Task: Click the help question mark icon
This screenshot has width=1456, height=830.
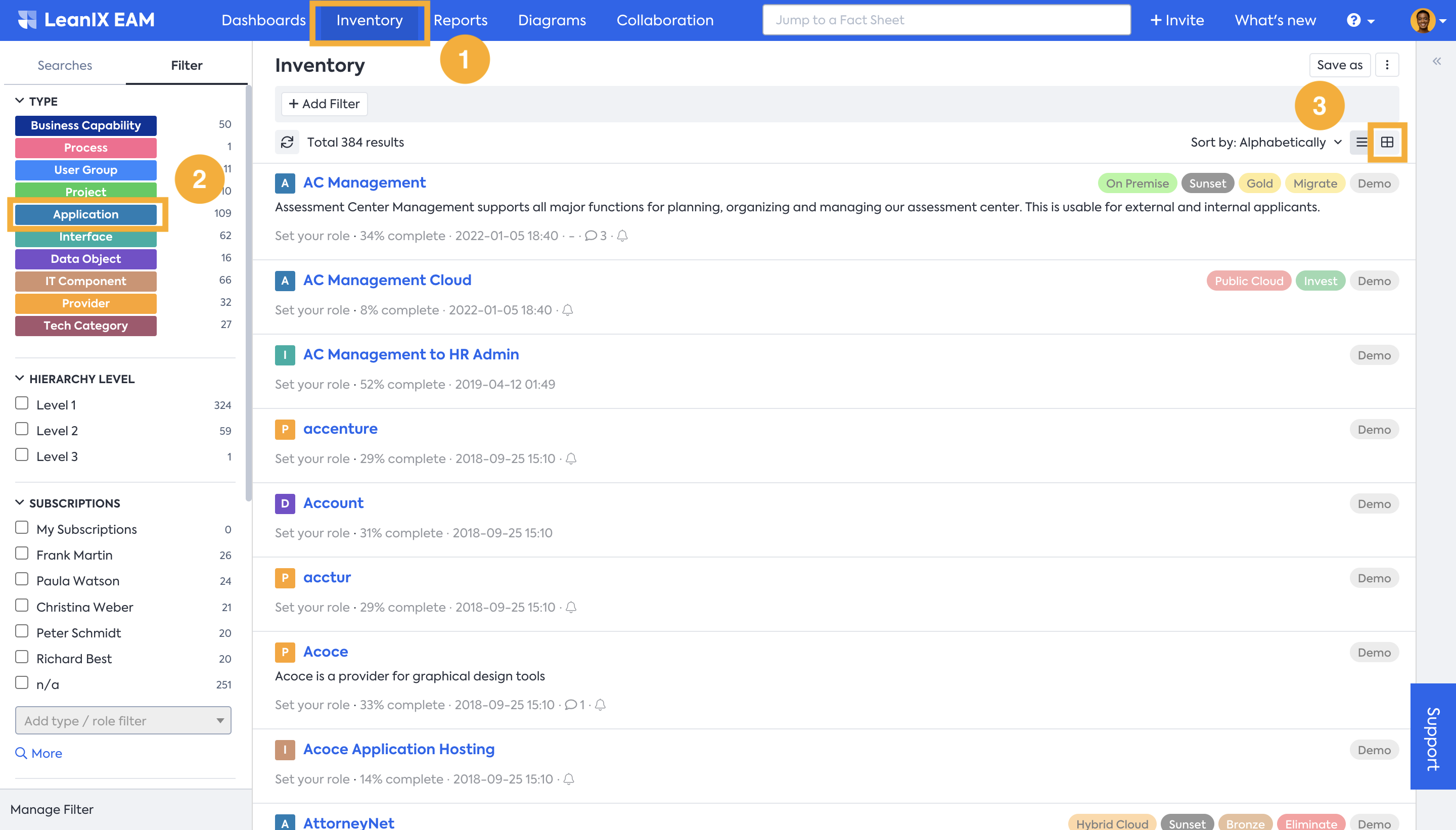Action: pos(1353,21)
